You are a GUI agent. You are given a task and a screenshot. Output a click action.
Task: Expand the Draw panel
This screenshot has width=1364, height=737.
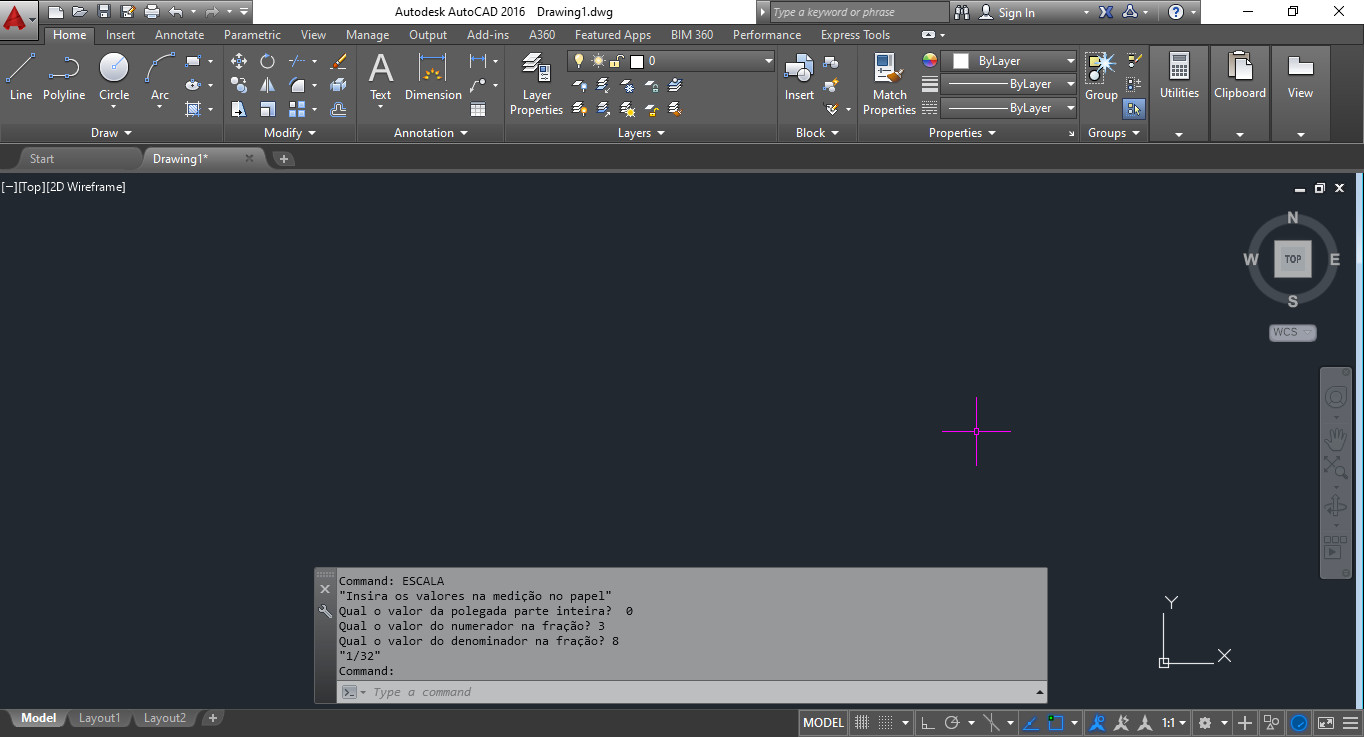click(112, 133)
